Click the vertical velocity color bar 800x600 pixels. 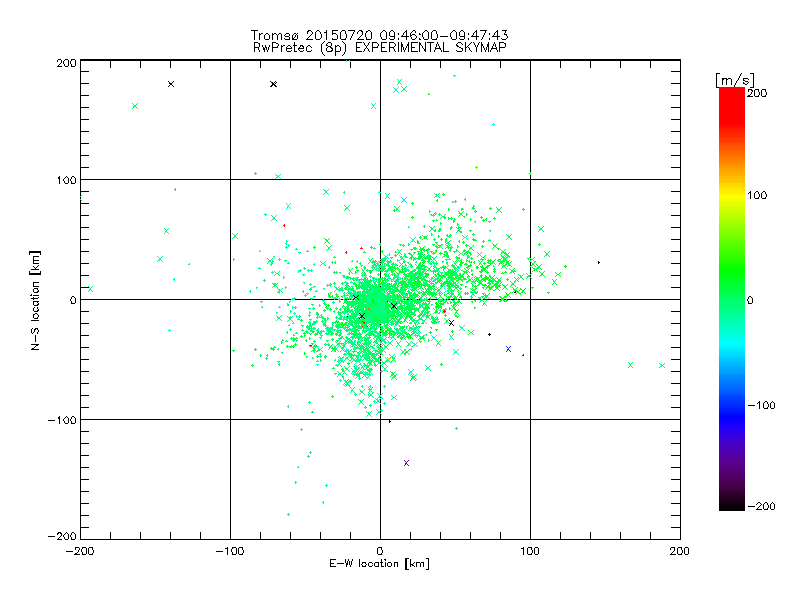732,299
